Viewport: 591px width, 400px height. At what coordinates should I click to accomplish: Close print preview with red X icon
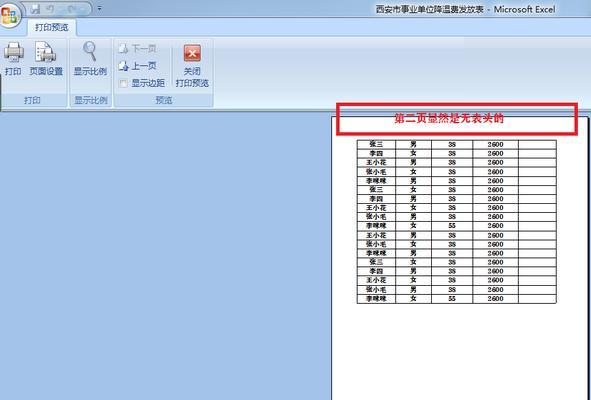click(x=192, y=53)
